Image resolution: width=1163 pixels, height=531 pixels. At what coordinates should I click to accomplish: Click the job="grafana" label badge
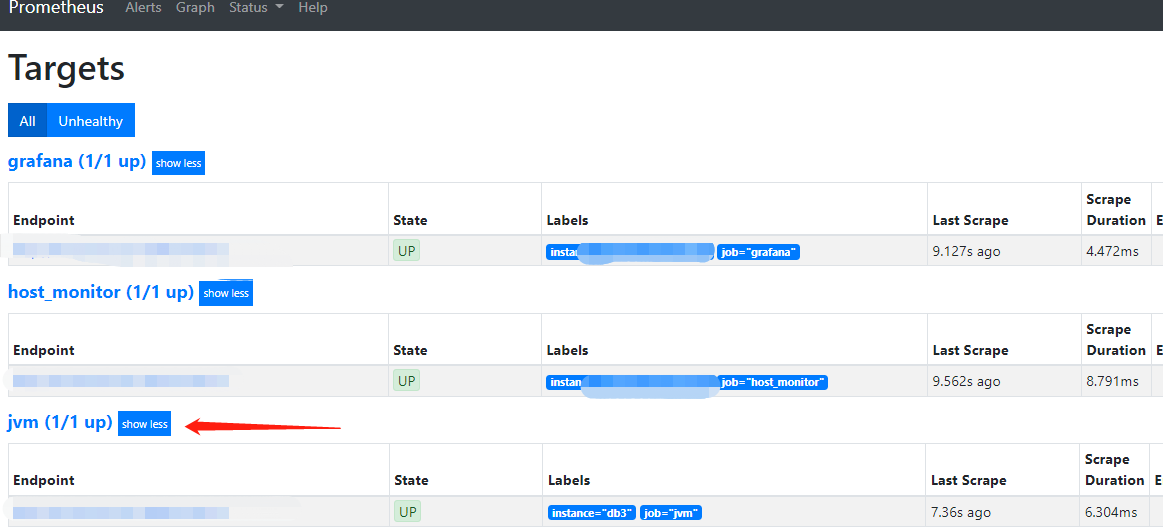point(758,252)
